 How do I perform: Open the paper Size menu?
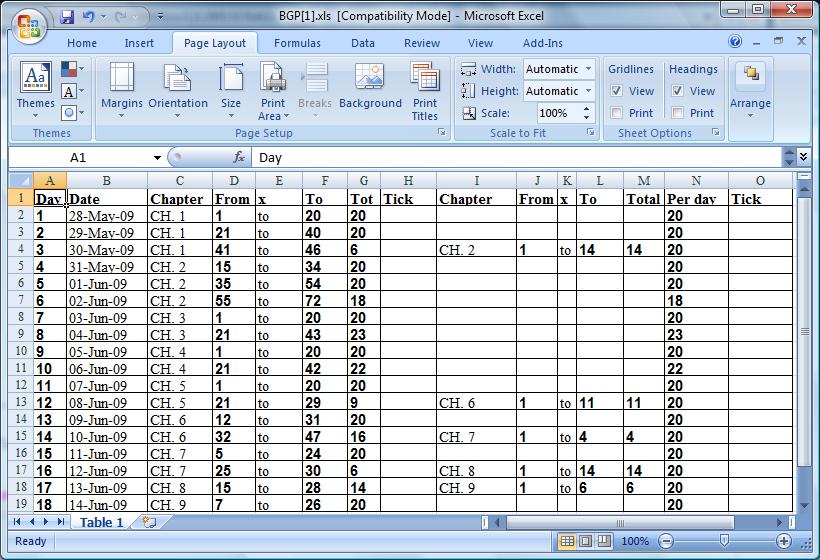pos(231,90)
